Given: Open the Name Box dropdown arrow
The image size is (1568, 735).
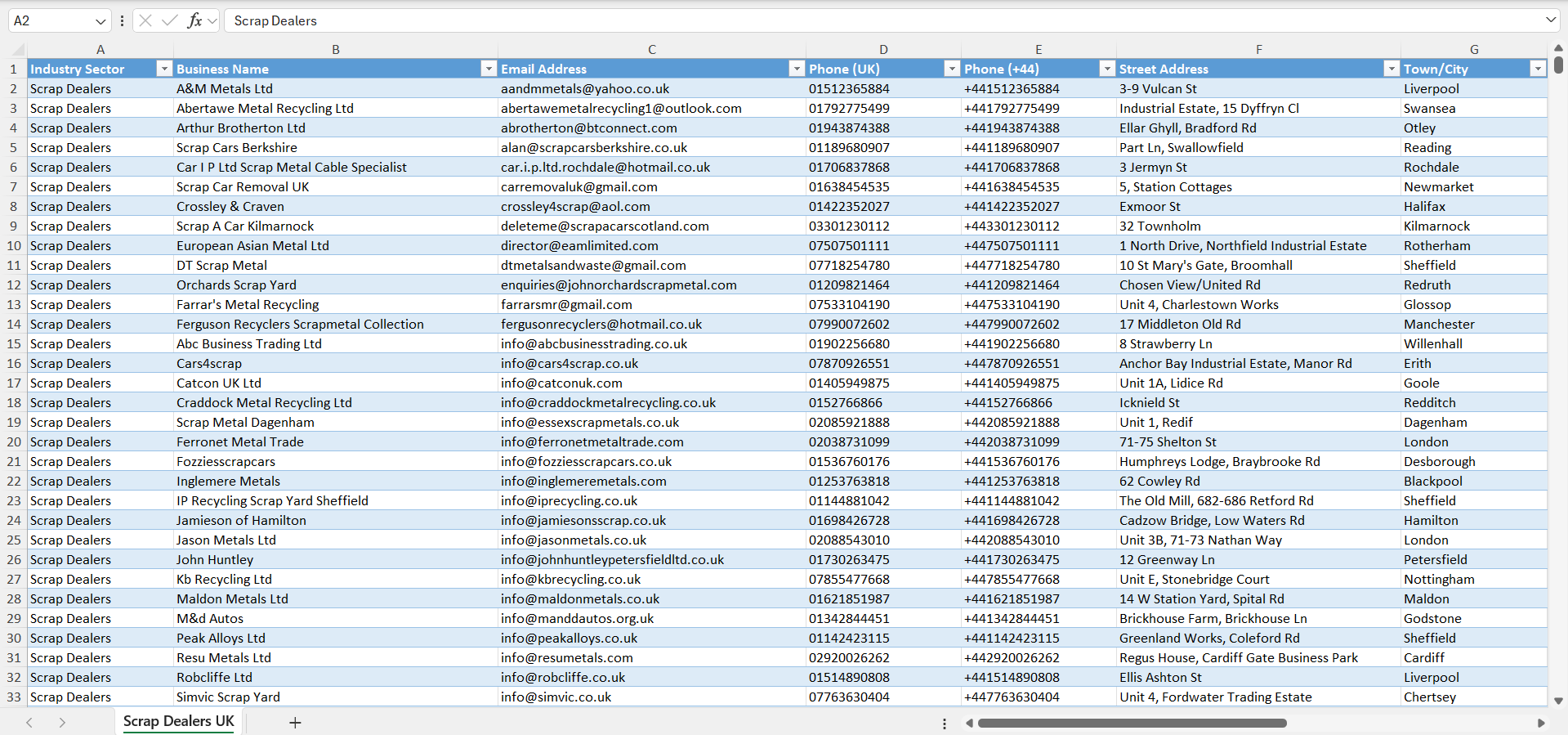Looking at the screenshot, I should [101, 21].
